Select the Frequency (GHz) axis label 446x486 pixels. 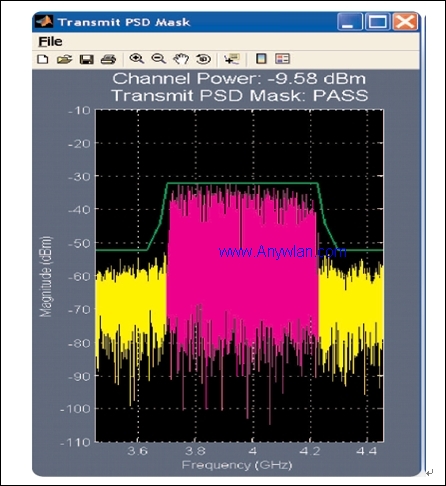pyautogui.click(x=237, y=465)
